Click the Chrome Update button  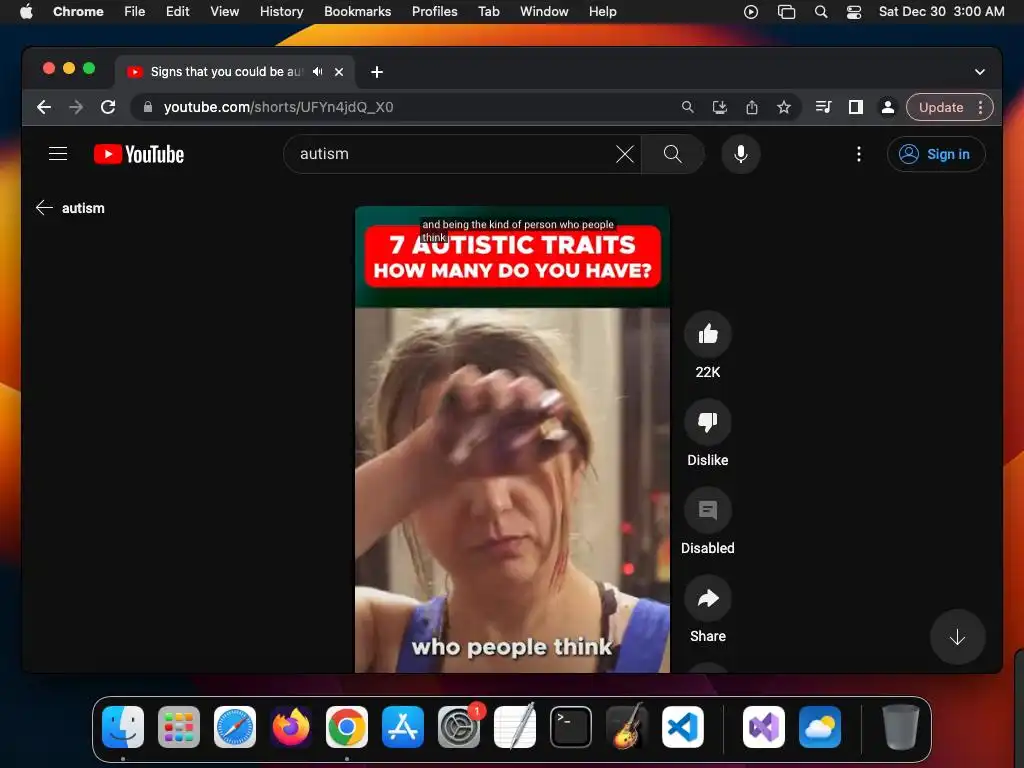click(940, 107)
